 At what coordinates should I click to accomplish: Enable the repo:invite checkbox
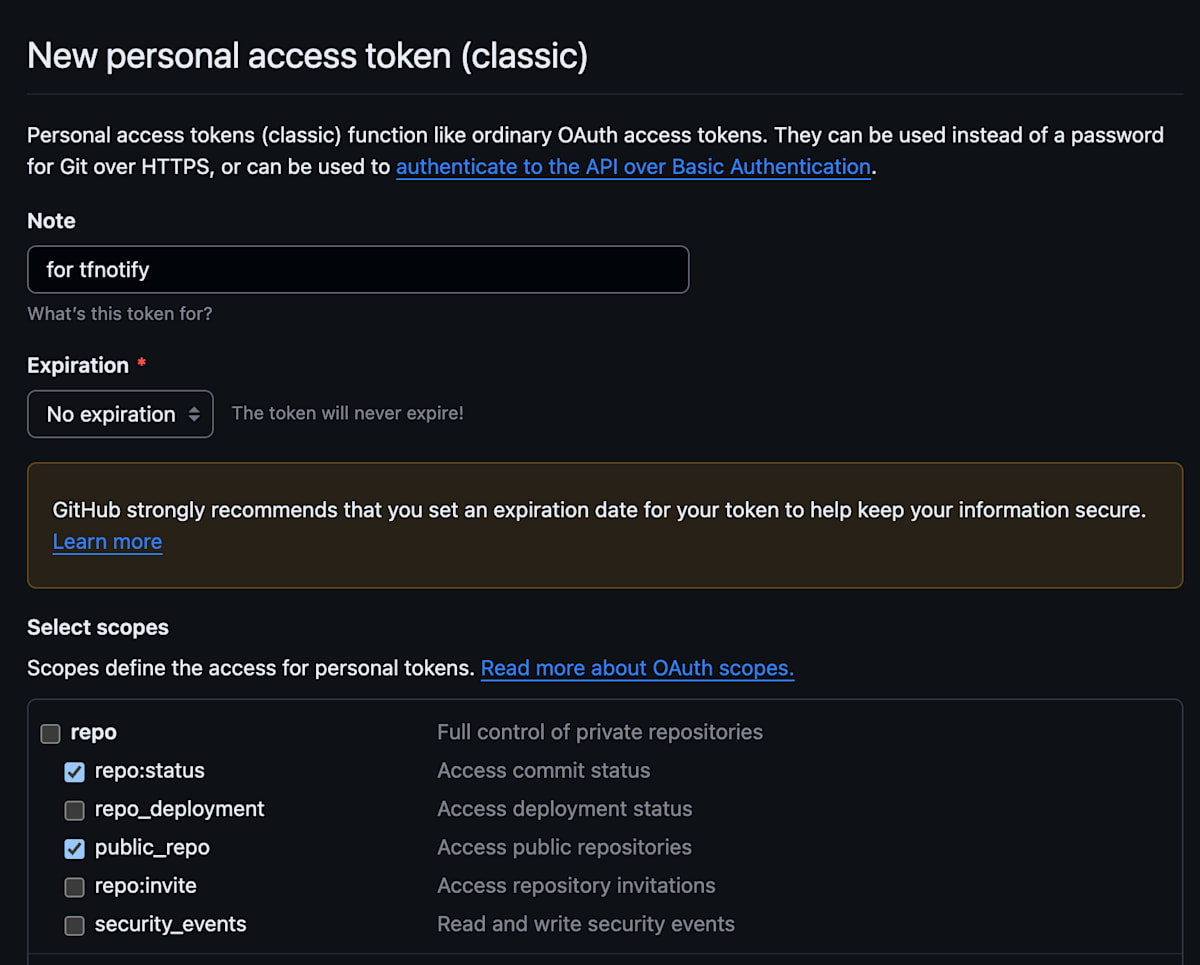(x=74, y=887)
